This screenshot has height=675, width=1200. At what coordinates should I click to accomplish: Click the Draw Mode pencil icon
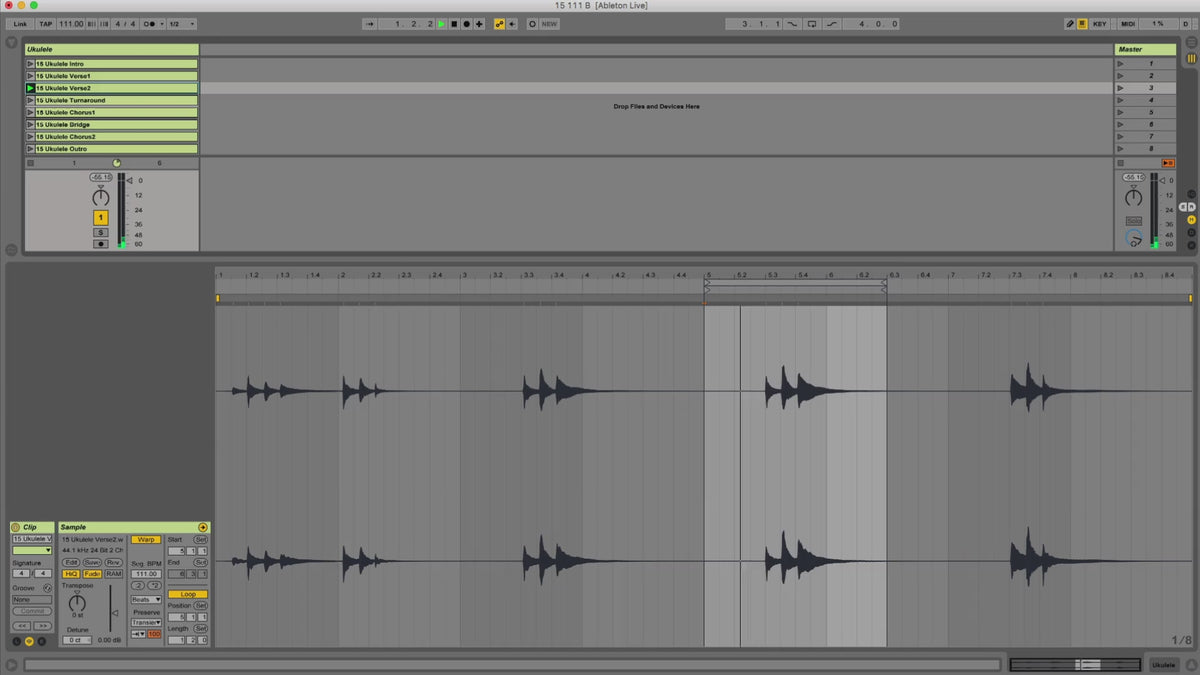coord(1069,24)
